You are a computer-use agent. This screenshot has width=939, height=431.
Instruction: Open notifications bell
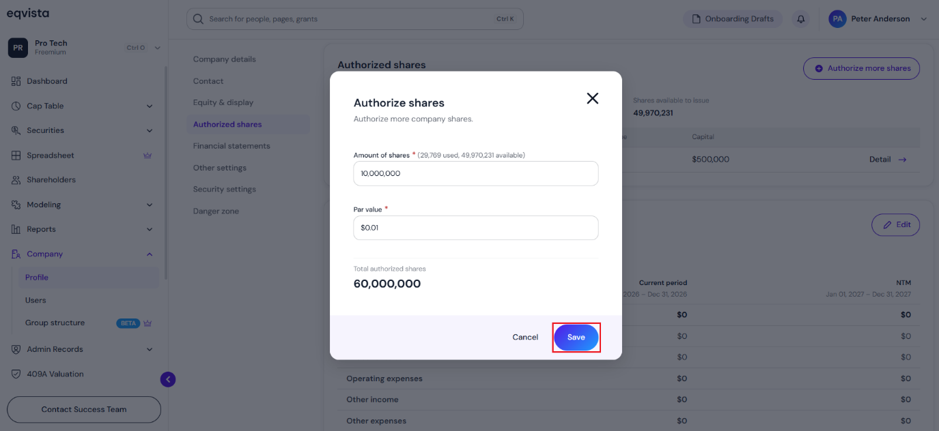pos(800,19)
